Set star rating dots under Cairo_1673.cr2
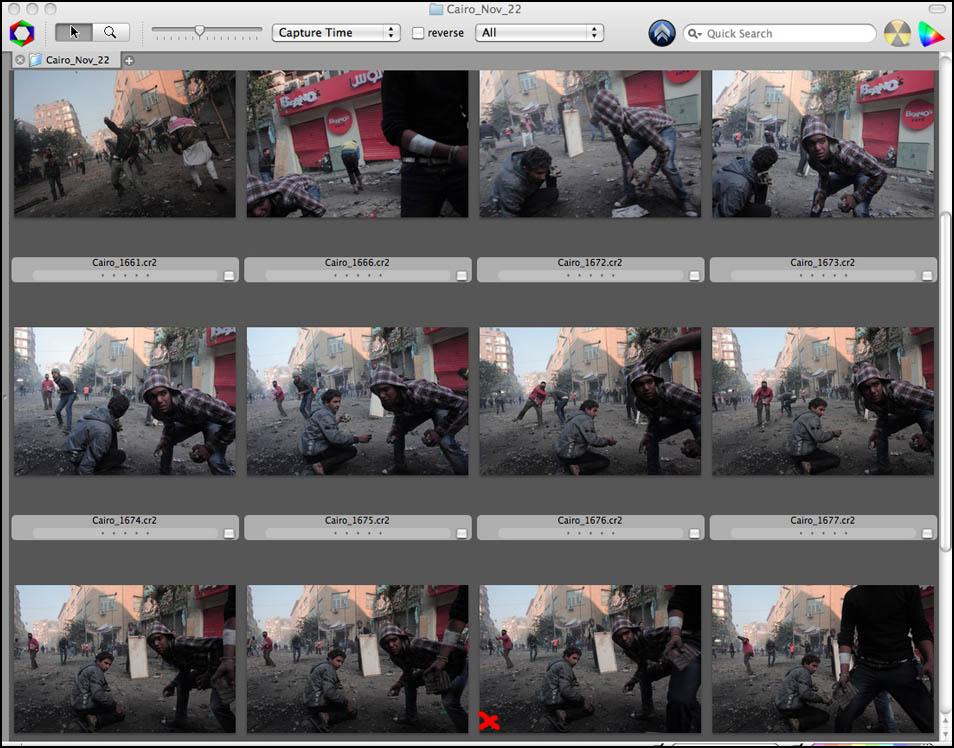This screenshot has height=748, width=954. [x=823, y=276]
